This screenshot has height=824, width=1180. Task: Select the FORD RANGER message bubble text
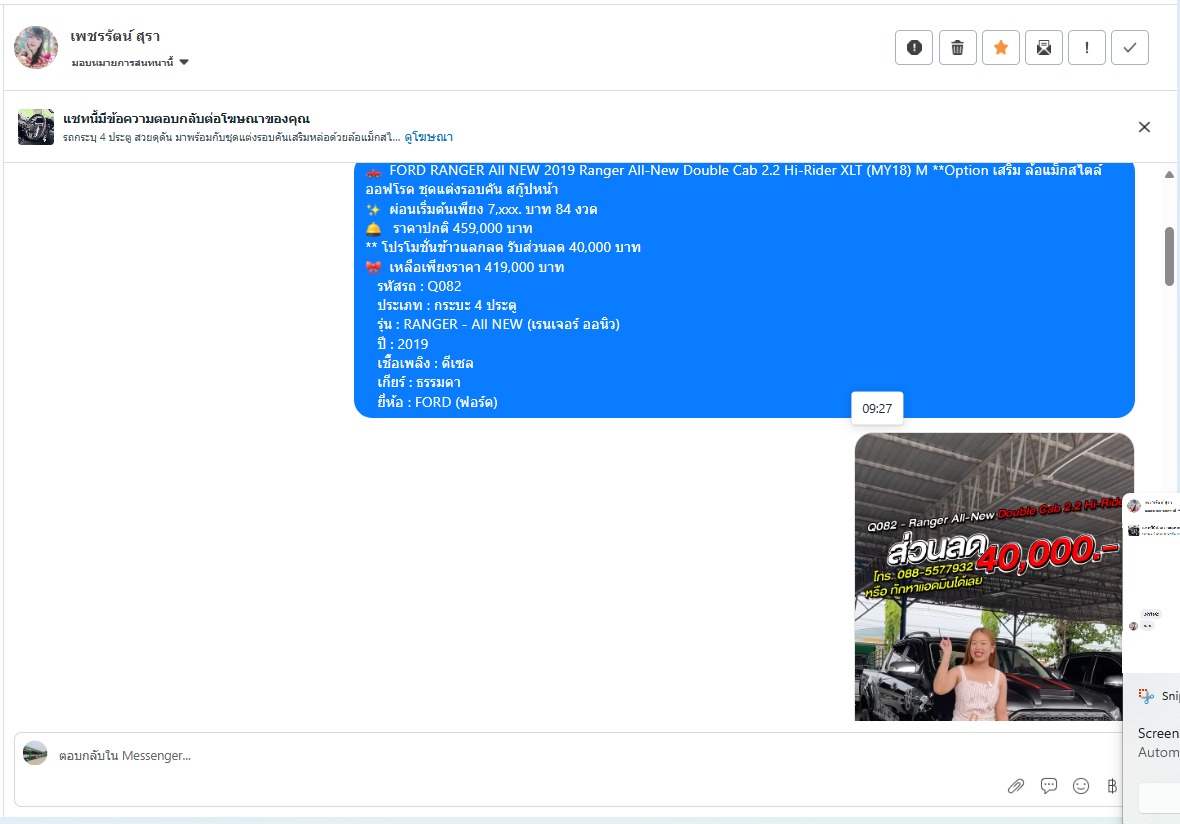point(744,290)
